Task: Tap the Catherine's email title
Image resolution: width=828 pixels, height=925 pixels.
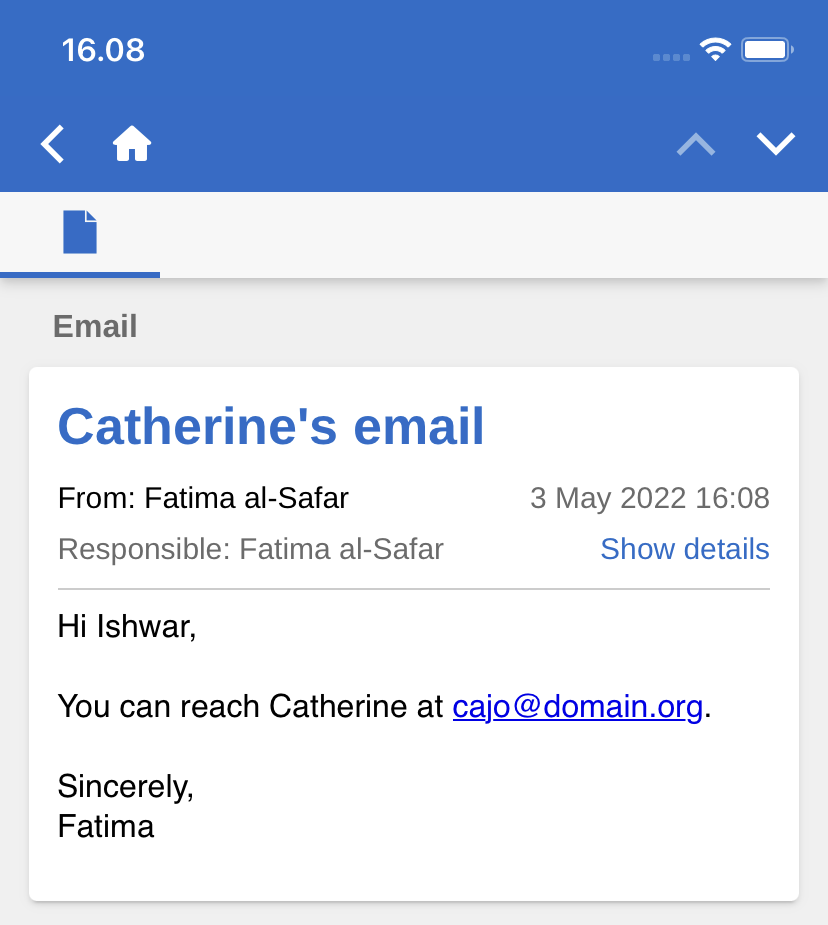Action: pyautogui.click(x=271, y=427)
